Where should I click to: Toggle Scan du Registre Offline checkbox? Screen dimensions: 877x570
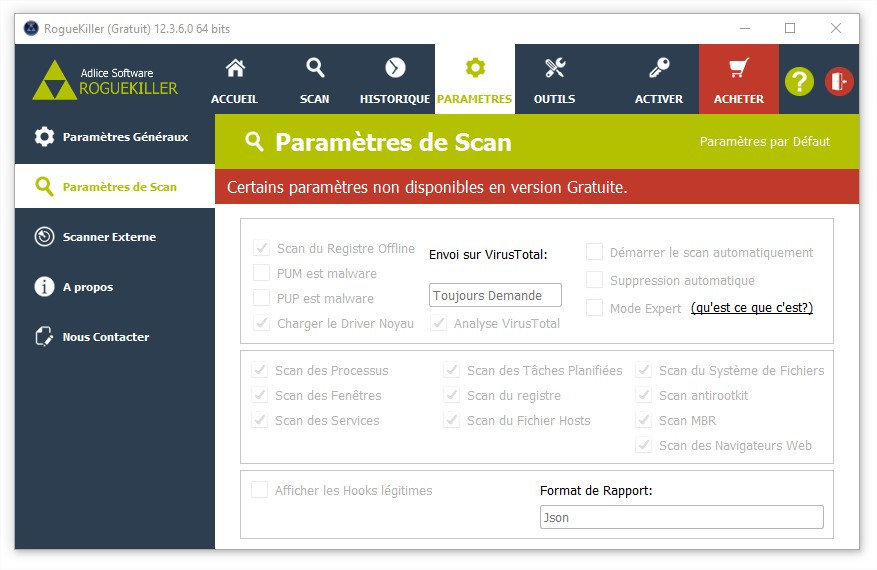[261, 248]
